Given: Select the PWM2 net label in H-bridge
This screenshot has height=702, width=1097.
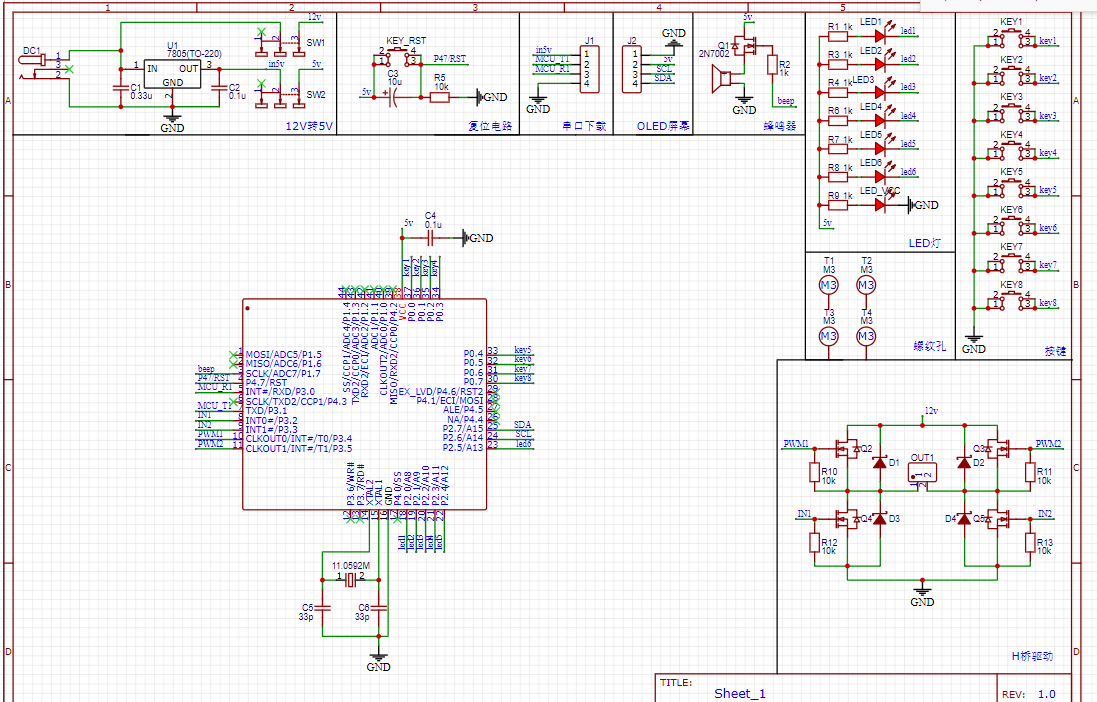Looking at the screenshot, I should [1048, 444].
